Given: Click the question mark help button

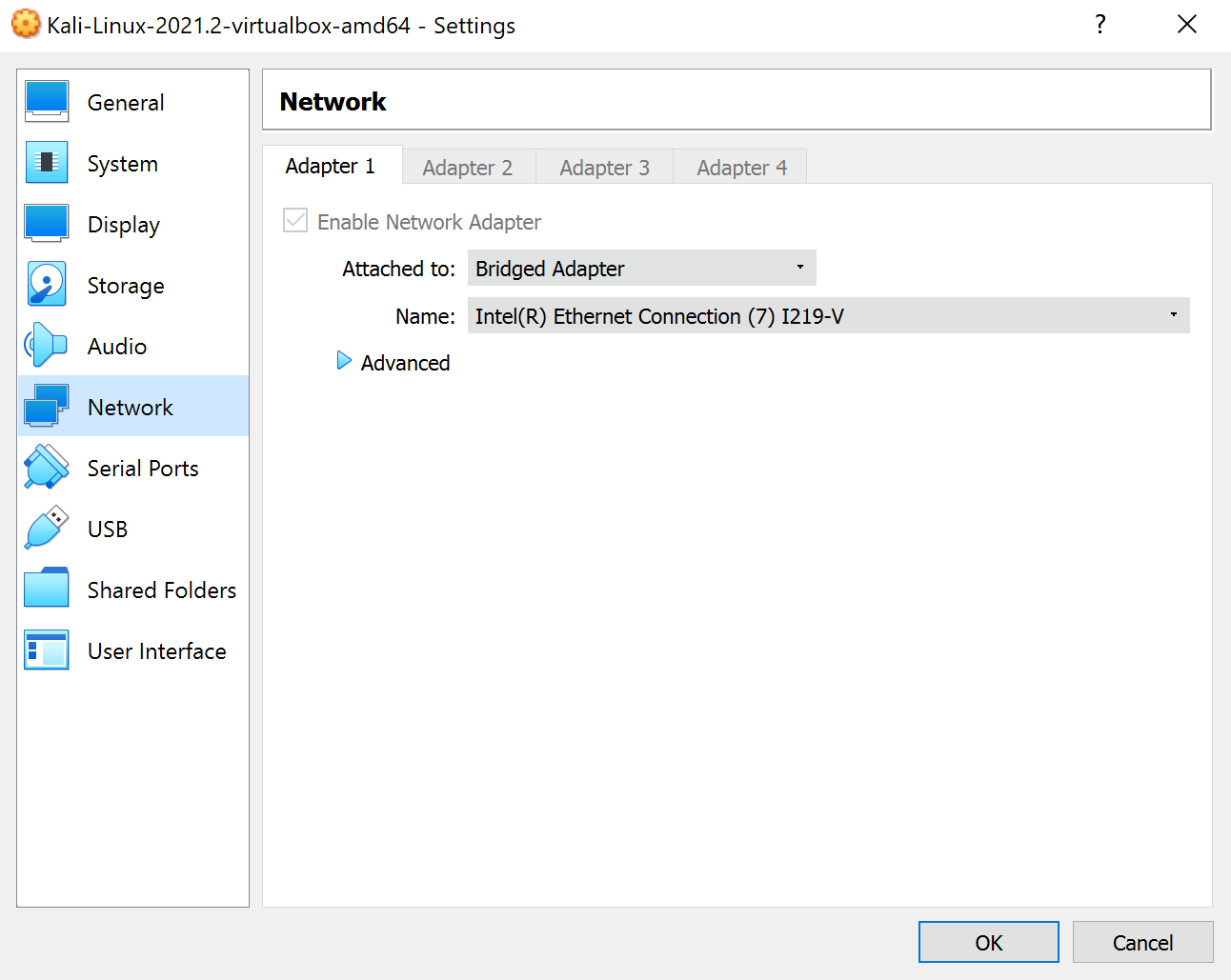Looking at the screenshot, I should pos(1100,25).
